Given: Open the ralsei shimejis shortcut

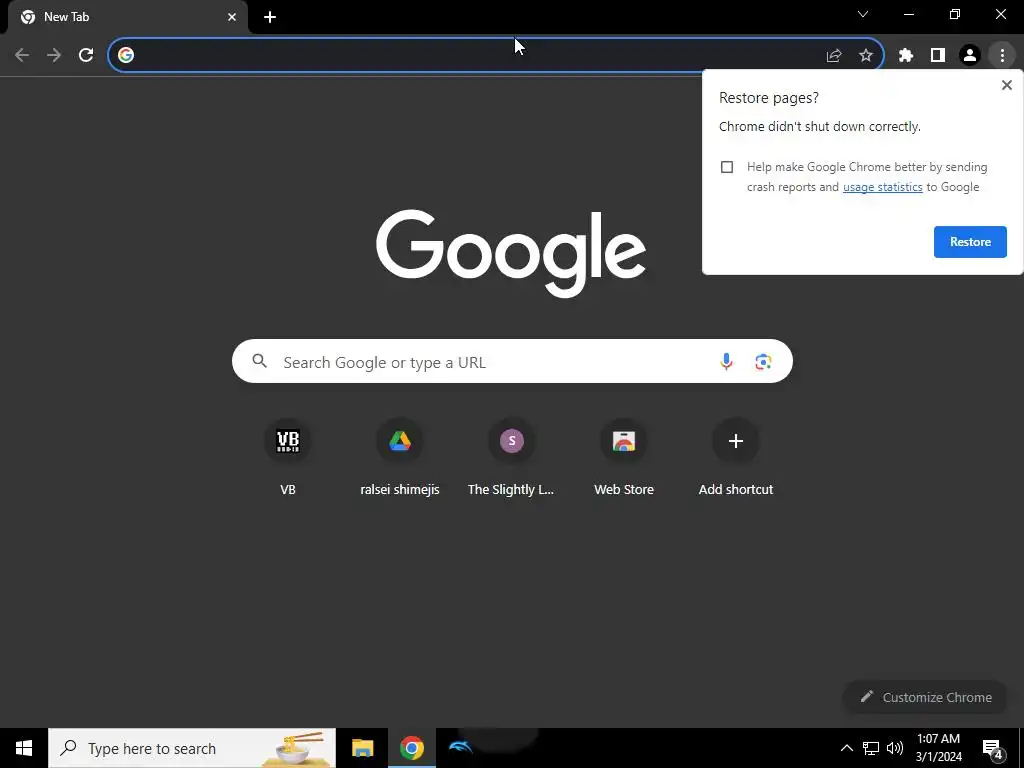Looking at the screenshot, I should [400, 457].
